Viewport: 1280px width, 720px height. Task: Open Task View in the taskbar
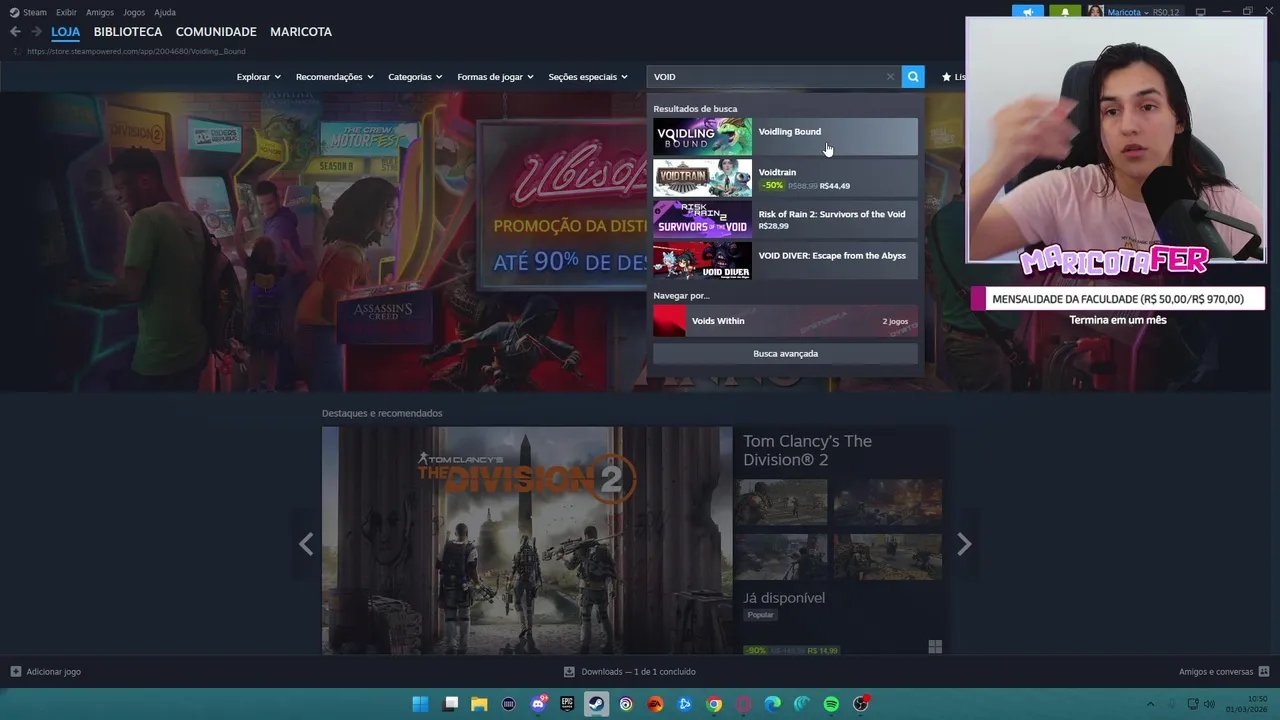(x=451, y=704)
